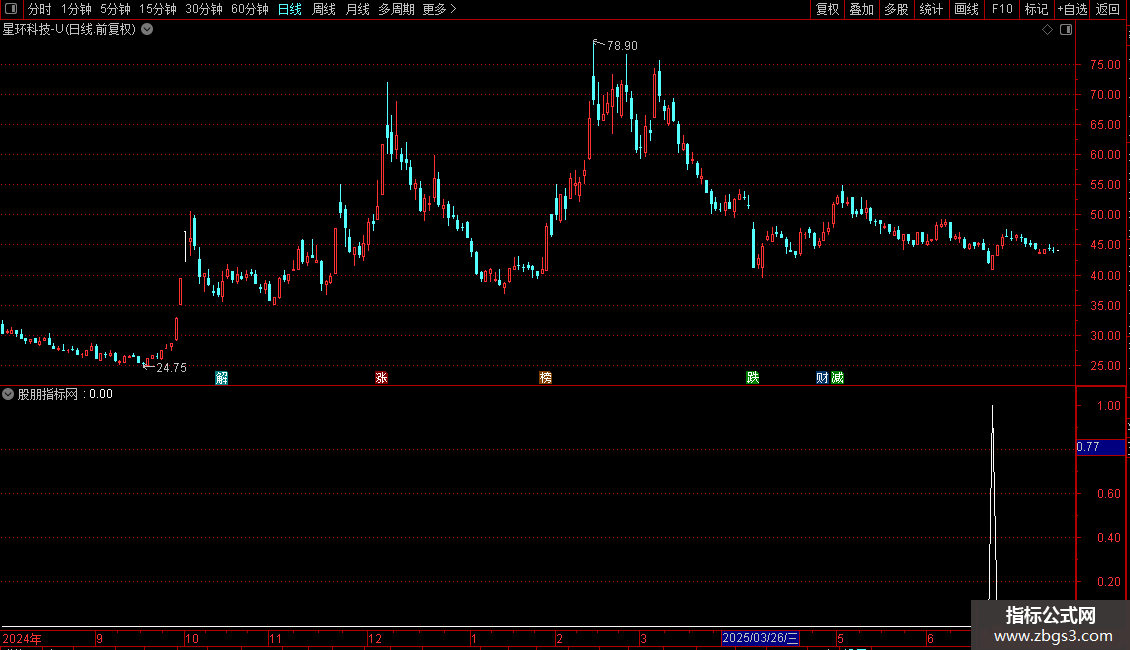Click the 75.00 price axis label
Viewport: 1130px width, 650px height.
pyautogui.click(x=1105, y=65)
